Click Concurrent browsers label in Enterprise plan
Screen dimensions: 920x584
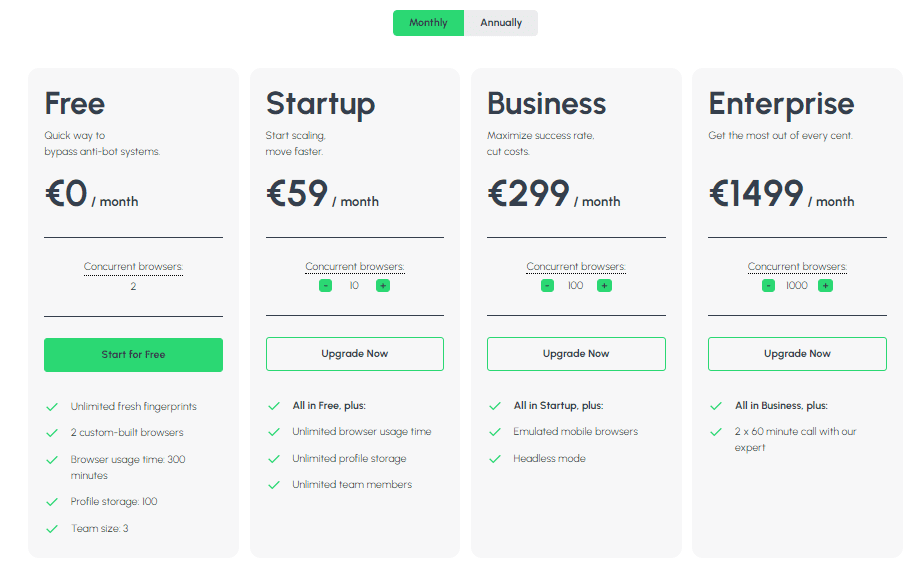pyautogui.click(x=797, y=267)
